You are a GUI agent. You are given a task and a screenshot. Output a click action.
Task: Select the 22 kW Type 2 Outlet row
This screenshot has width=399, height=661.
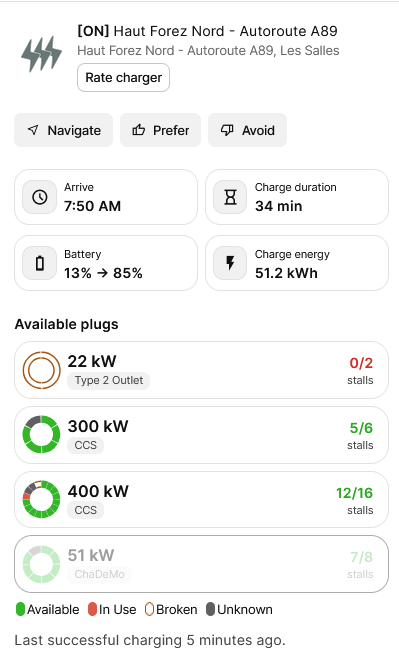pyautogui.click(x=201, y=370)
